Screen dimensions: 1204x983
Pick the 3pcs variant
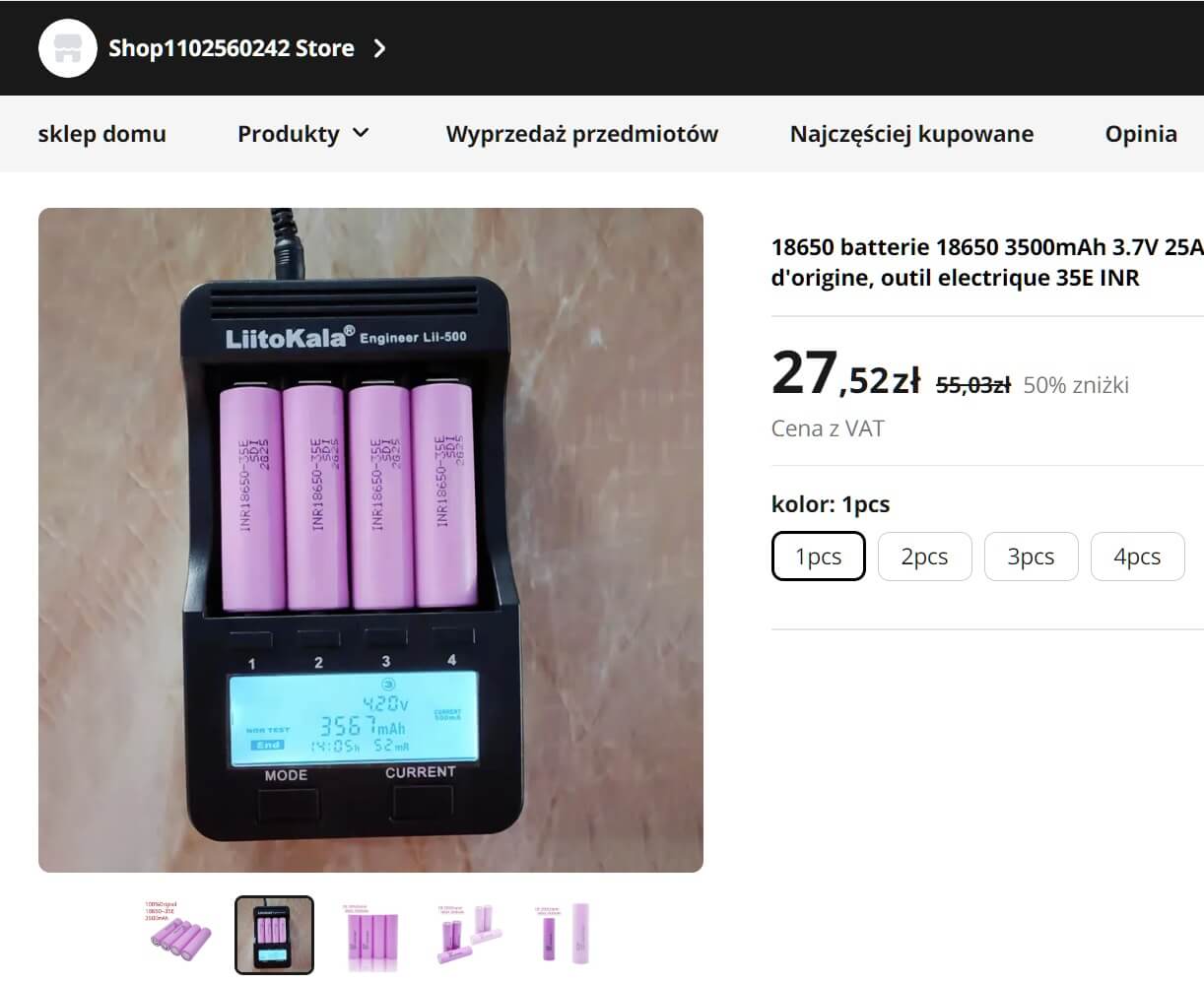tap(1031, 557)
